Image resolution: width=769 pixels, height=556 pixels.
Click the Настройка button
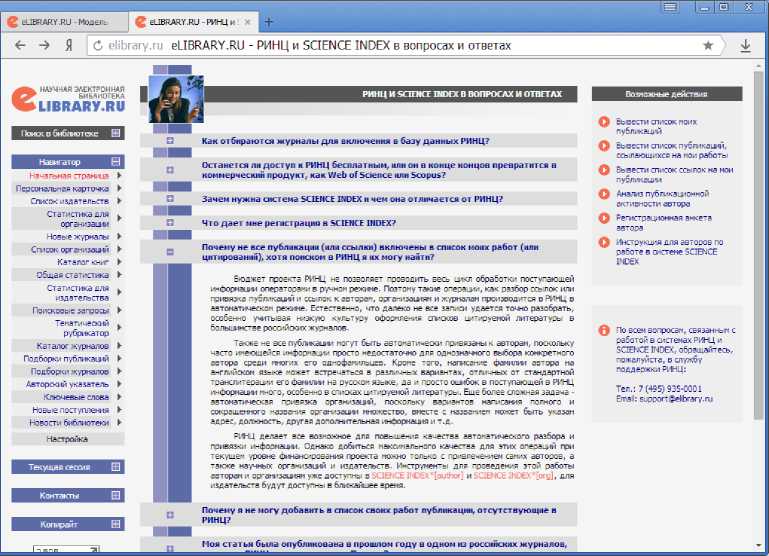[x=68, y=439]
